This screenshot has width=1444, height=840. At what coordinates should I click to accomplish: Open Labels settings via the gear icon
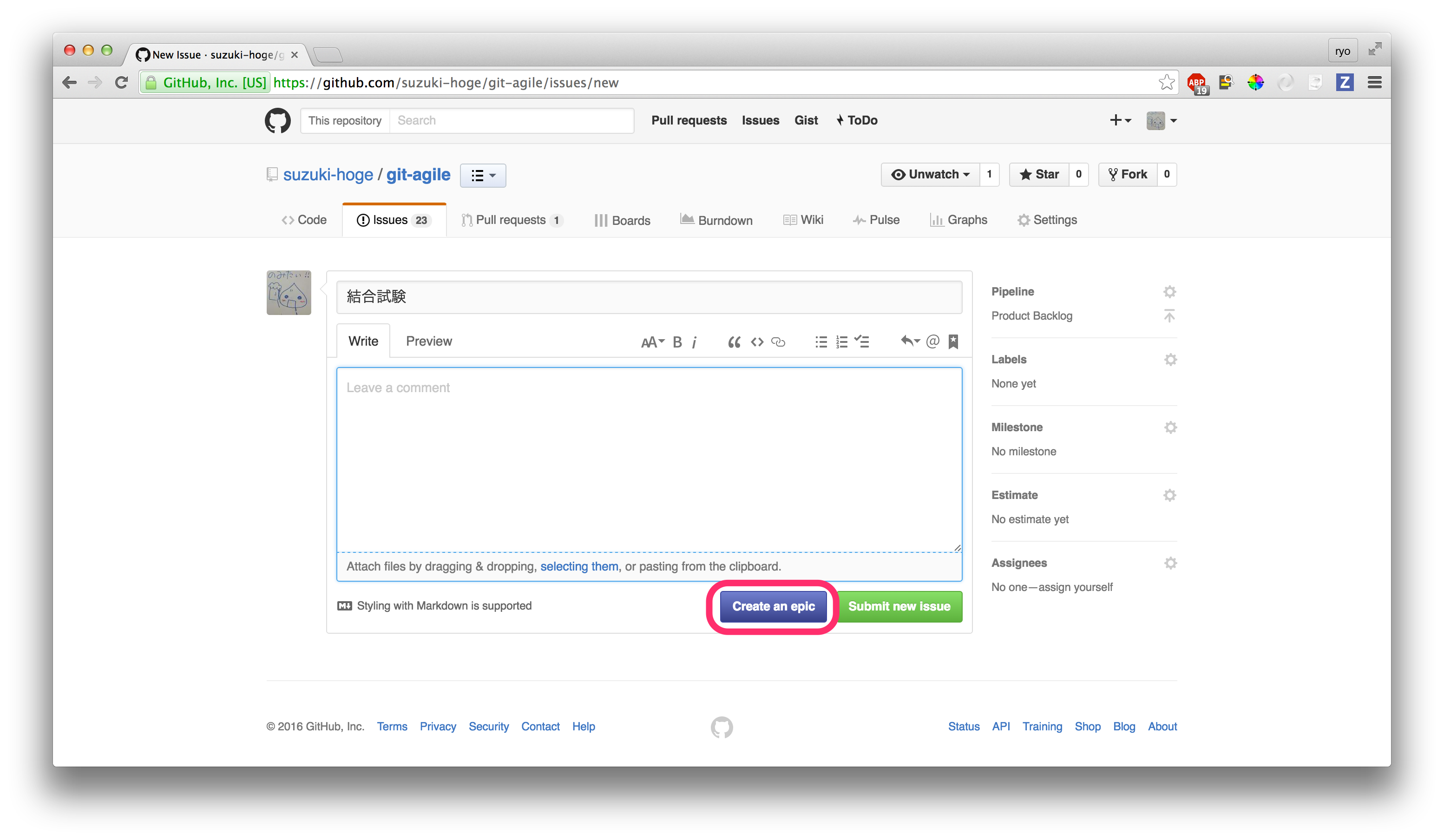pyautogui.click(x=1171, y=359)
